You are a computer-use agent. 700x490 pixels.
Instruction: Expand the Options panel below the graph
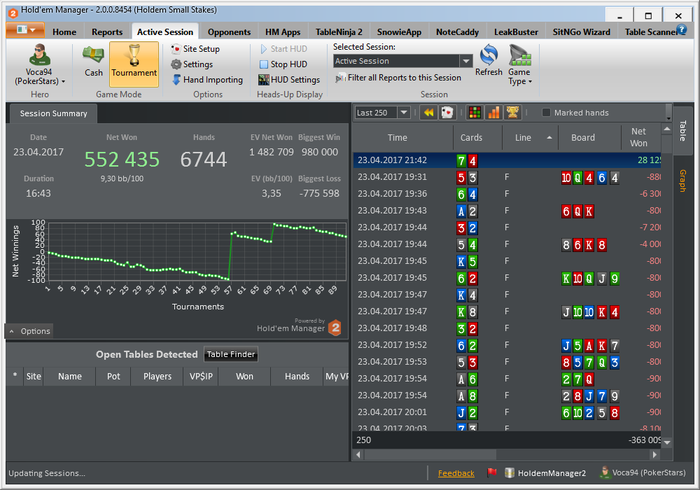pyautogui.click(x=29, y=331)
